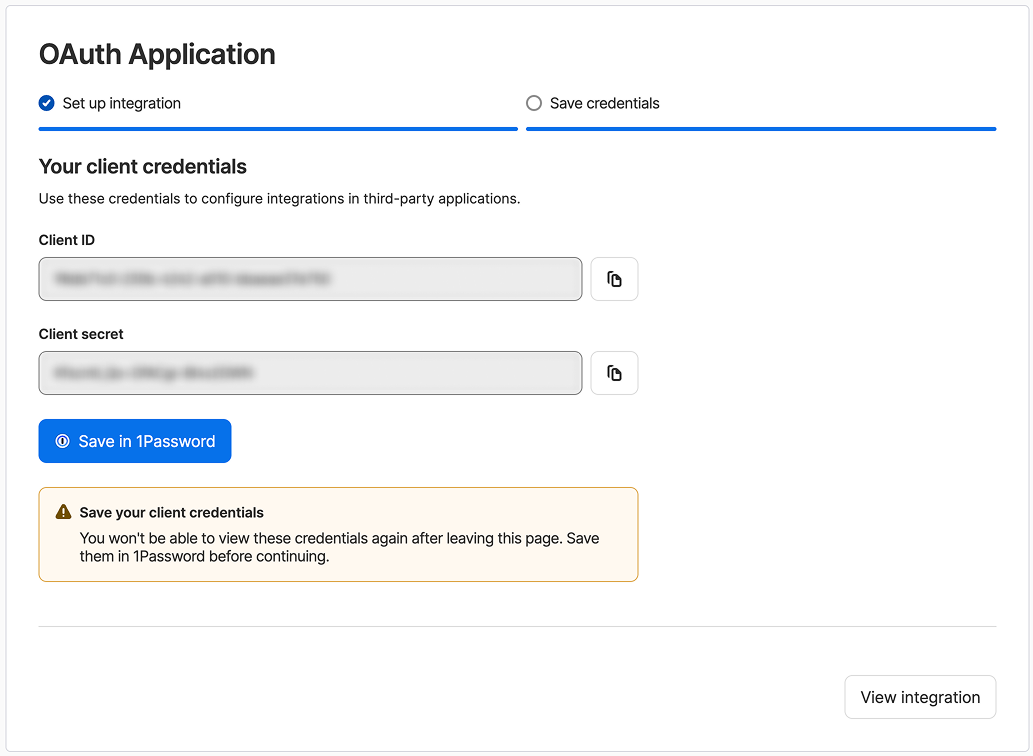Viewport: 1033px width, 756px height.
Task: Click the warning triangle in the credentials alert
Action: click(x=63, y=512)
